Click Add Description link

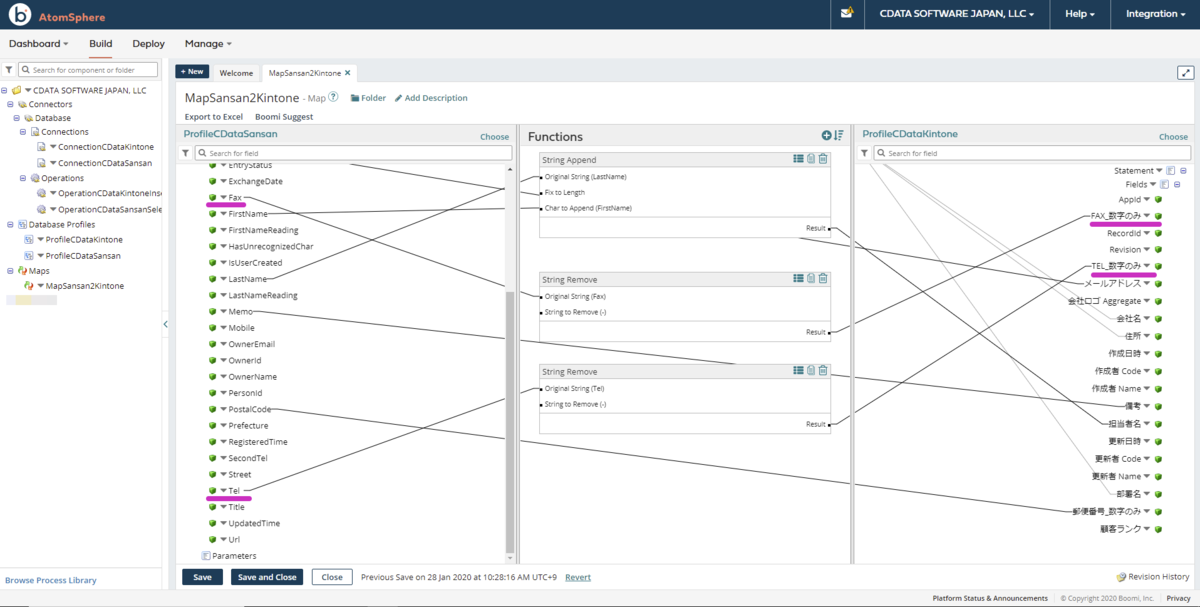click(x=431, y=98)
